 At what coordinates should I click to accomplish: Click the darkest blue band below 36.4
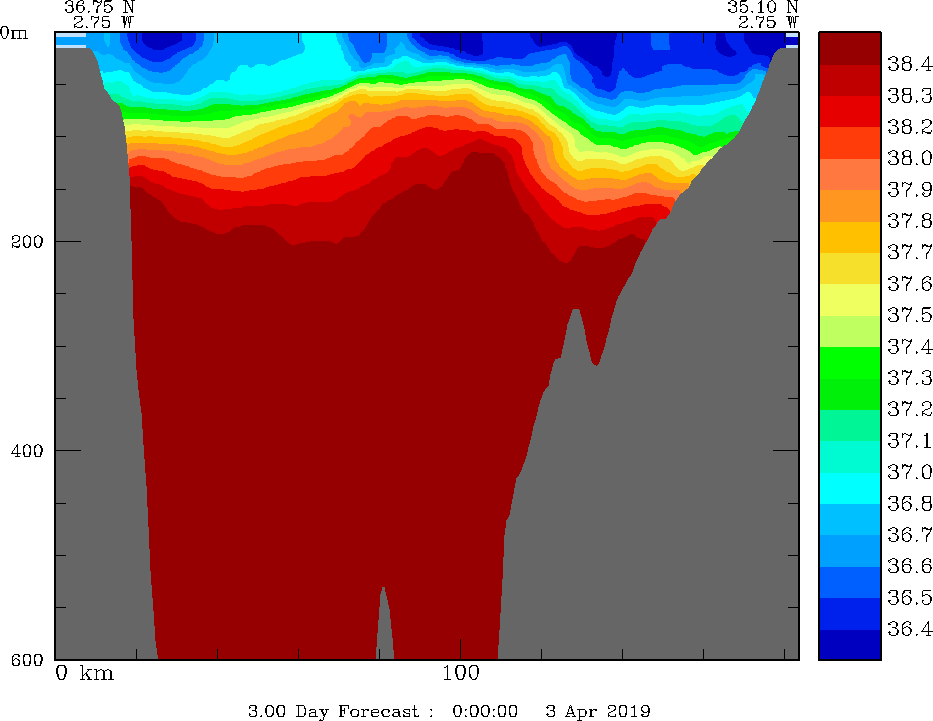849,645
